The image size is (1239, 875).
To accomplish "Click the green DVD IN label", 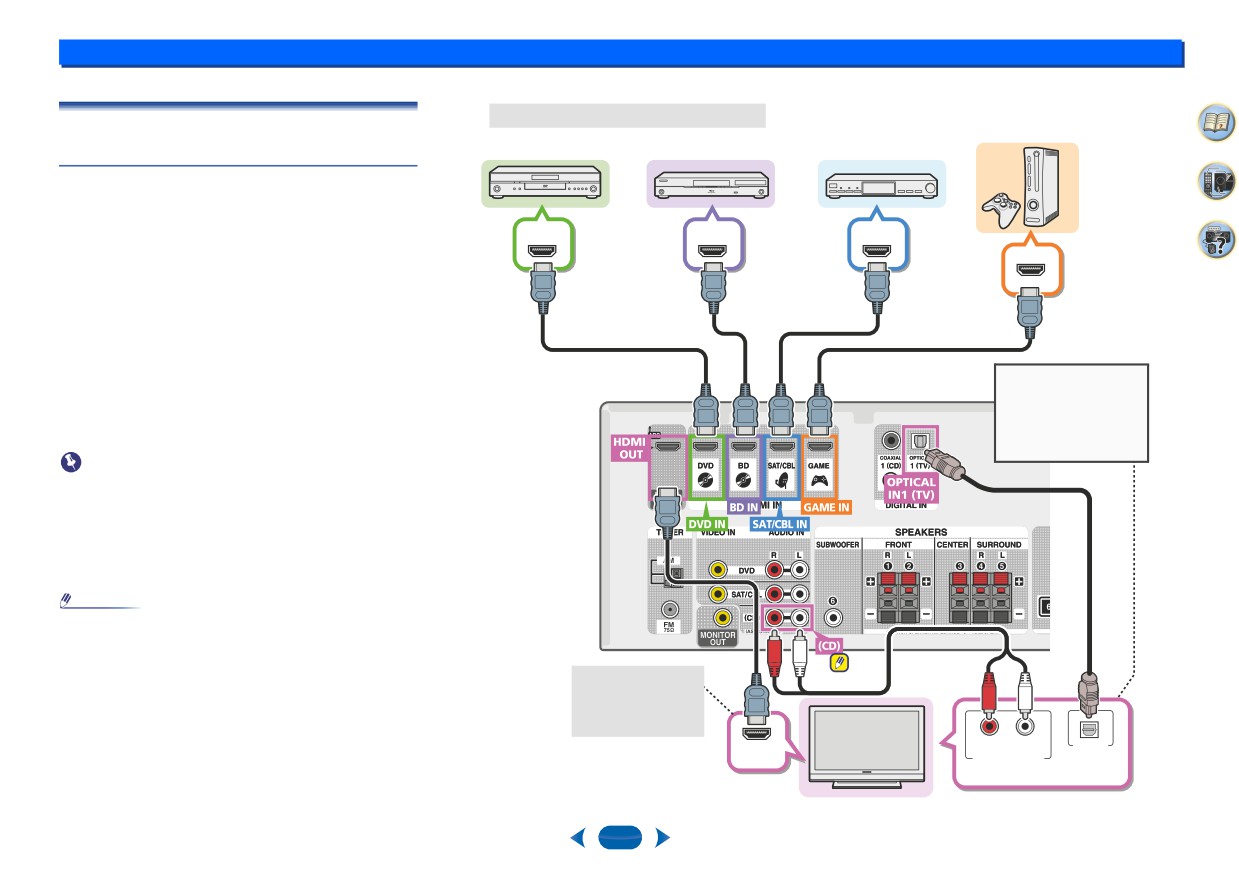I will (707, 523).
